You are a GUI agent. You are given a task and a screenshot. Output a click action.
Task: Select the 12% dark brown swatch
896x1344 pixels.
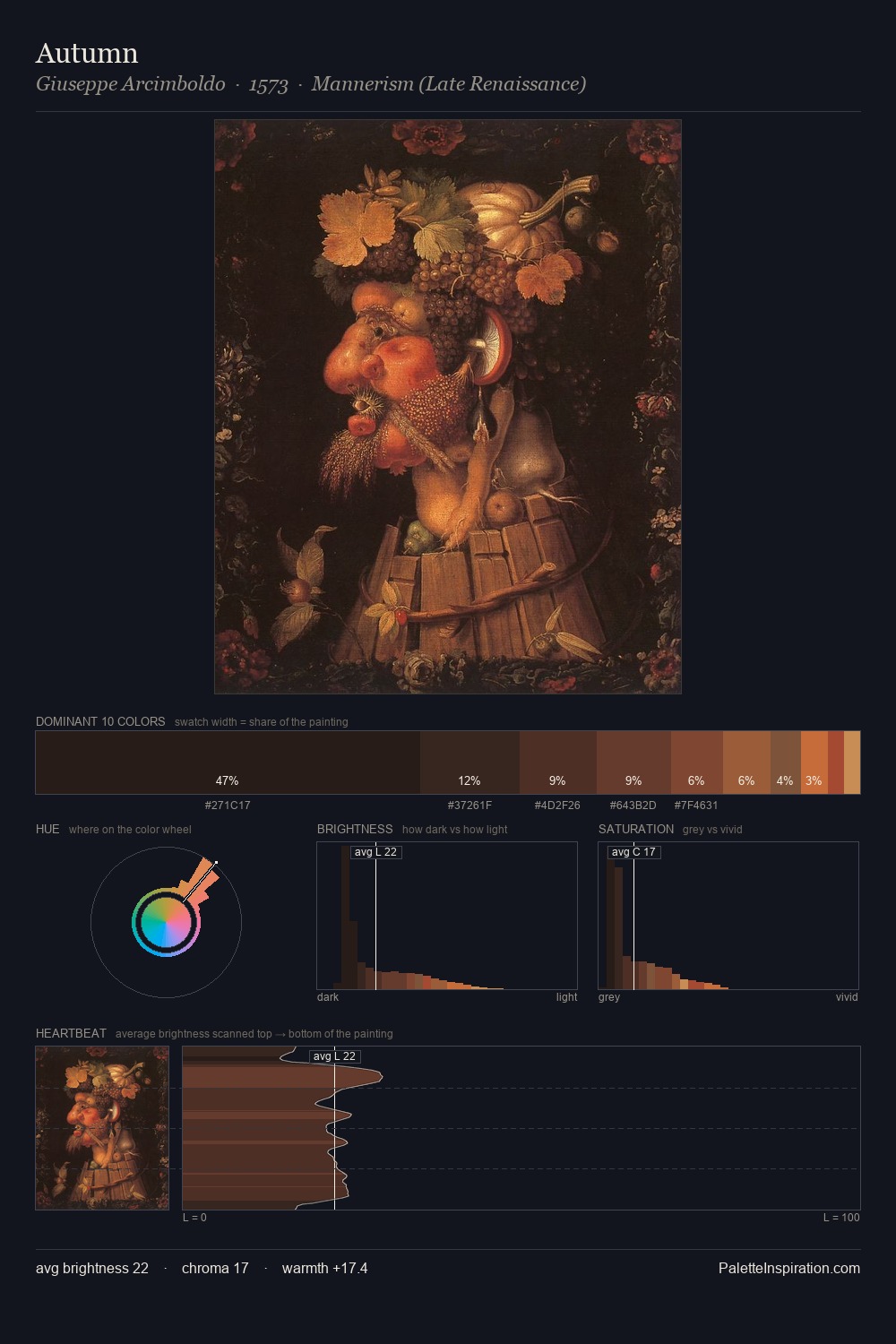tap(470, 762)
